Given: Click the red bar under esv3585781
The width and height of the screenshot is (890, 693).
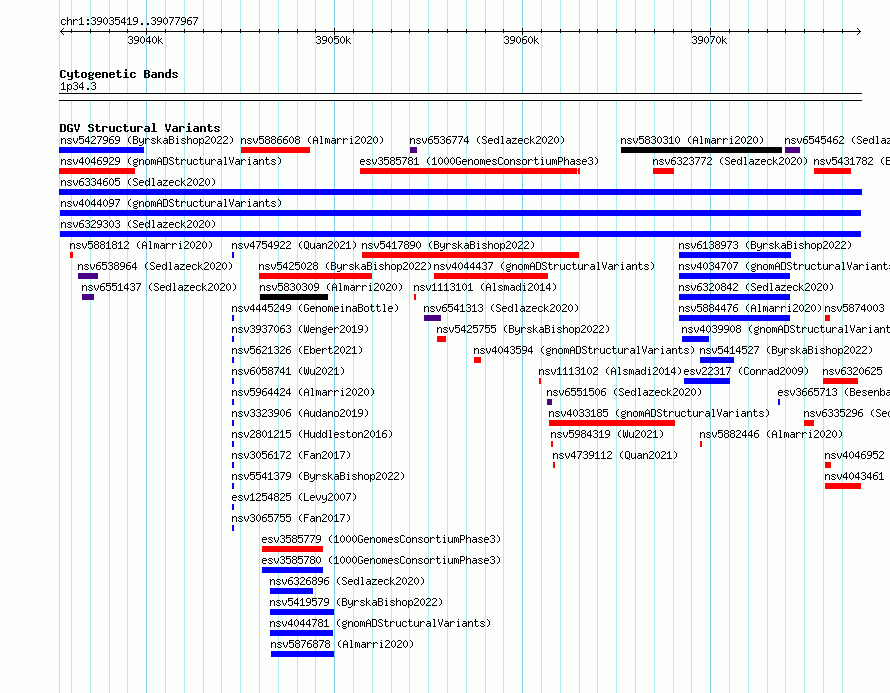Looking at the screenshot, I should click(470, 171).
